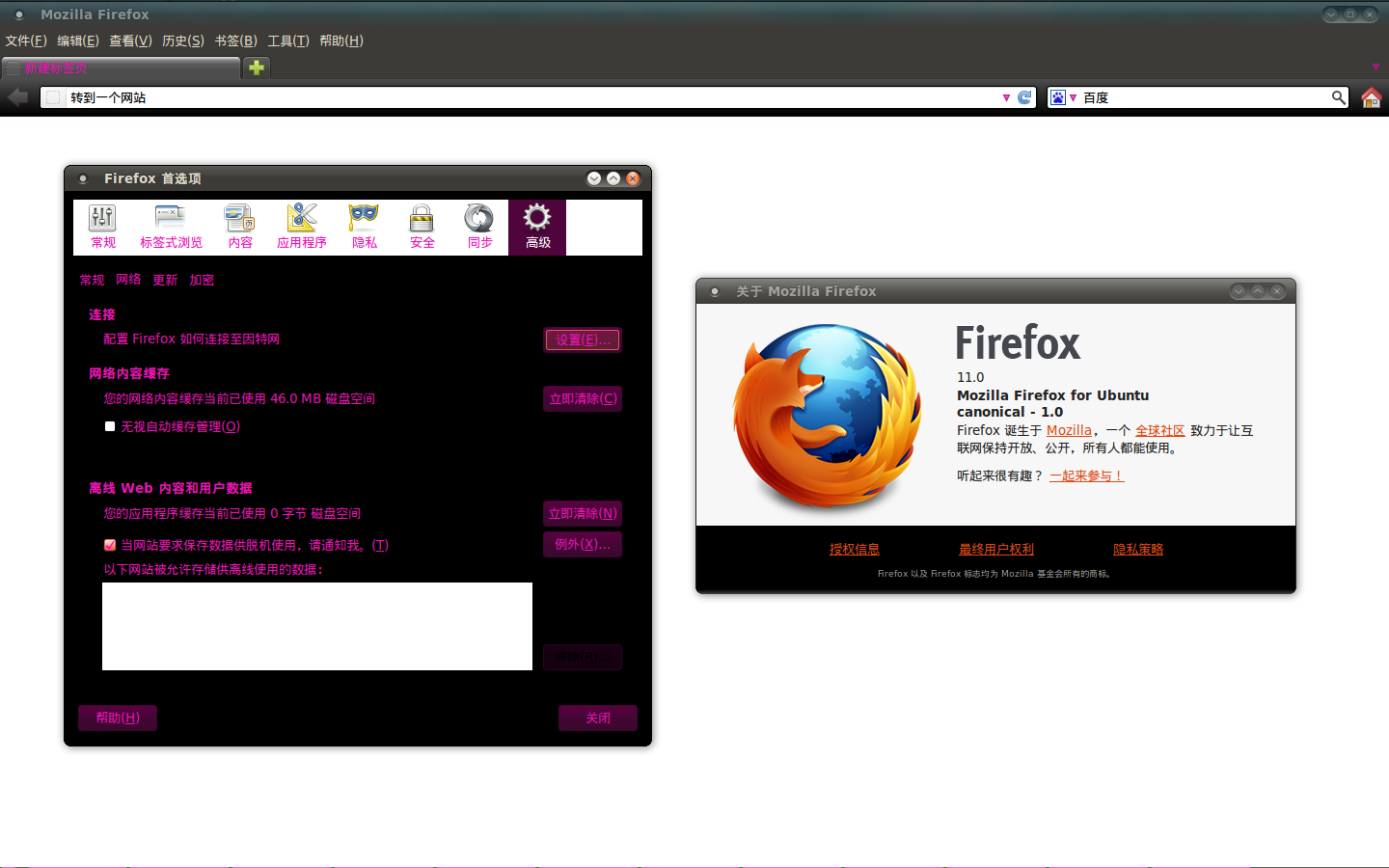Open the 帮助(H) menu

click(341, 41)
